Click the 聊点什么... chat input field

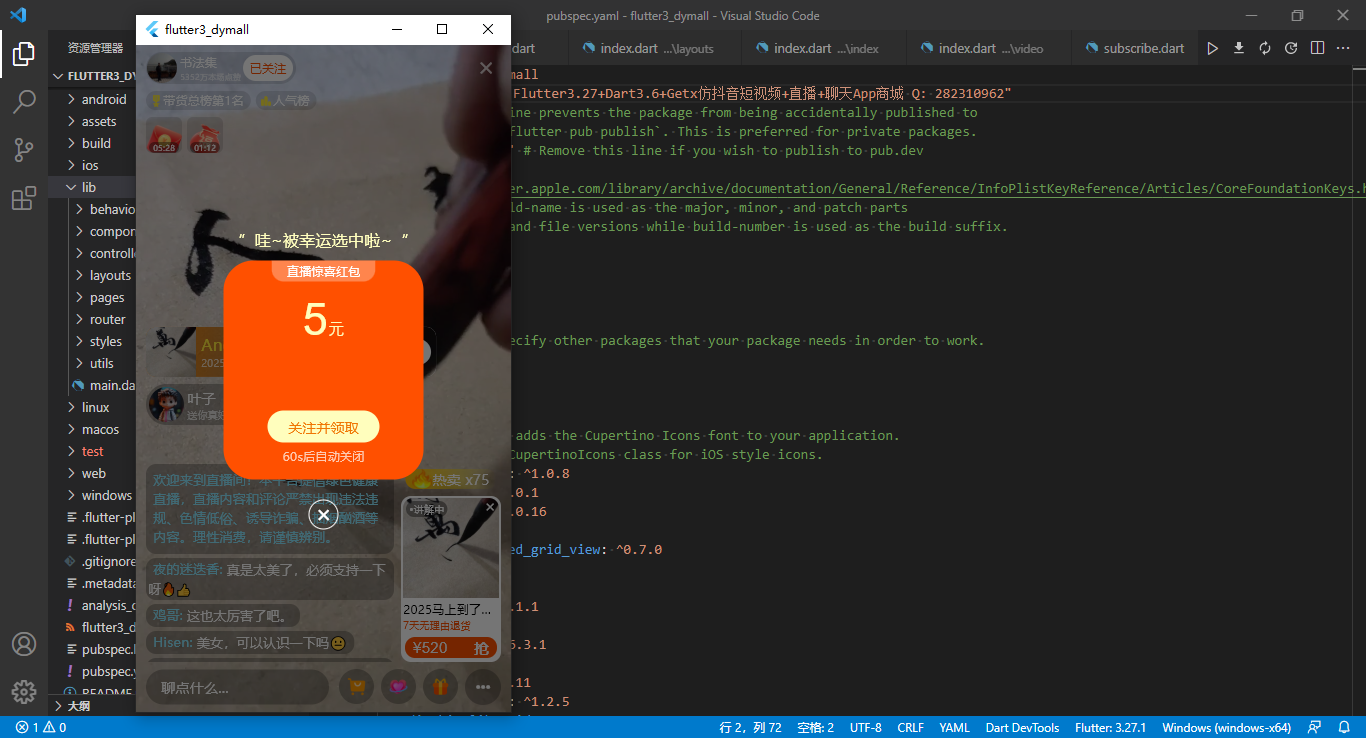(x=238, y=687)
